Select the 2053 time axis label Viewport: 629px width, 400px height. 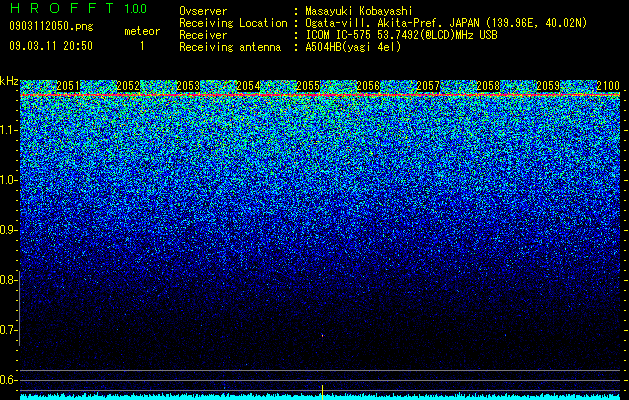(188, 85)
